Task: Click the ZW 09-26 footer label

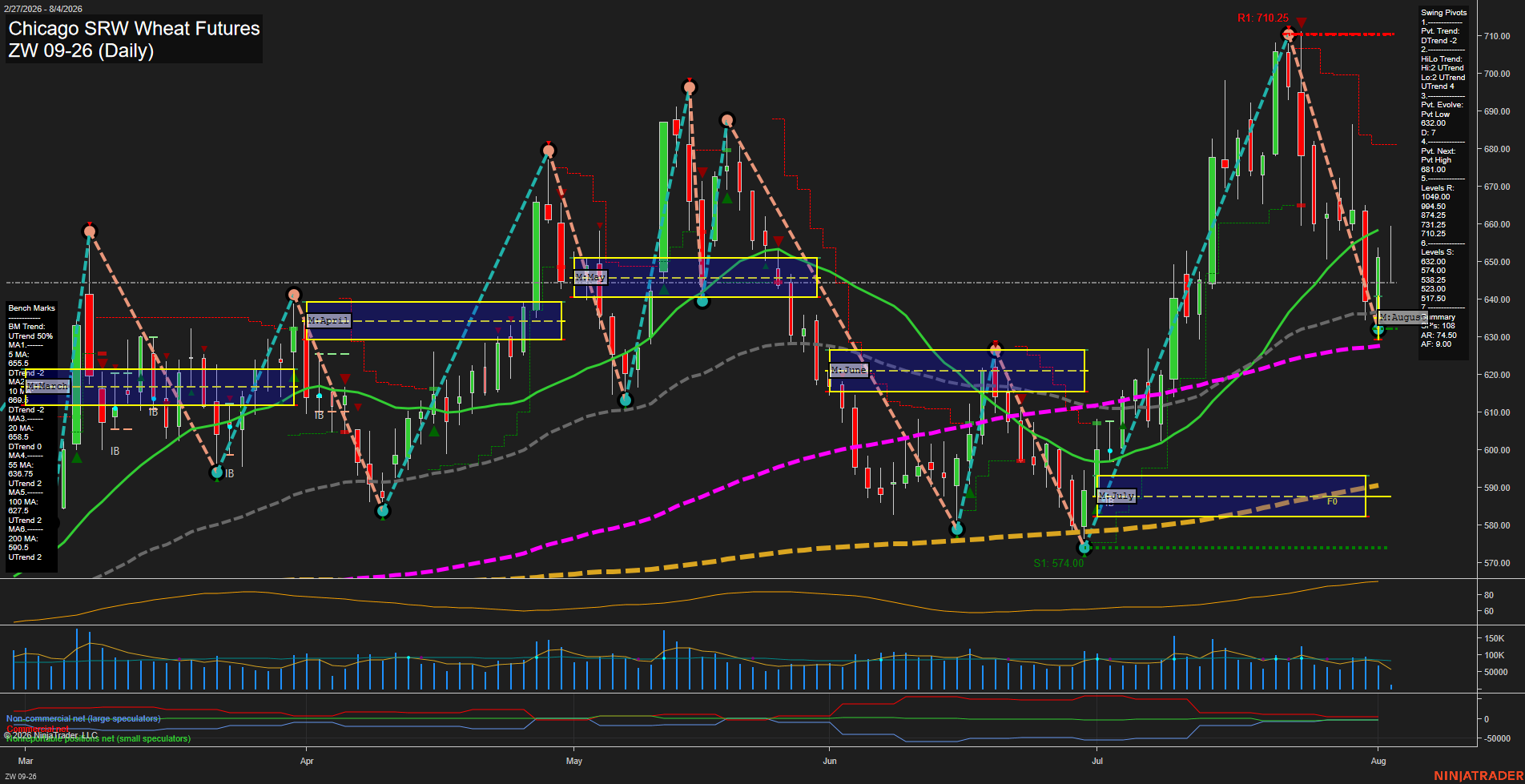Action: coord(21,777)
